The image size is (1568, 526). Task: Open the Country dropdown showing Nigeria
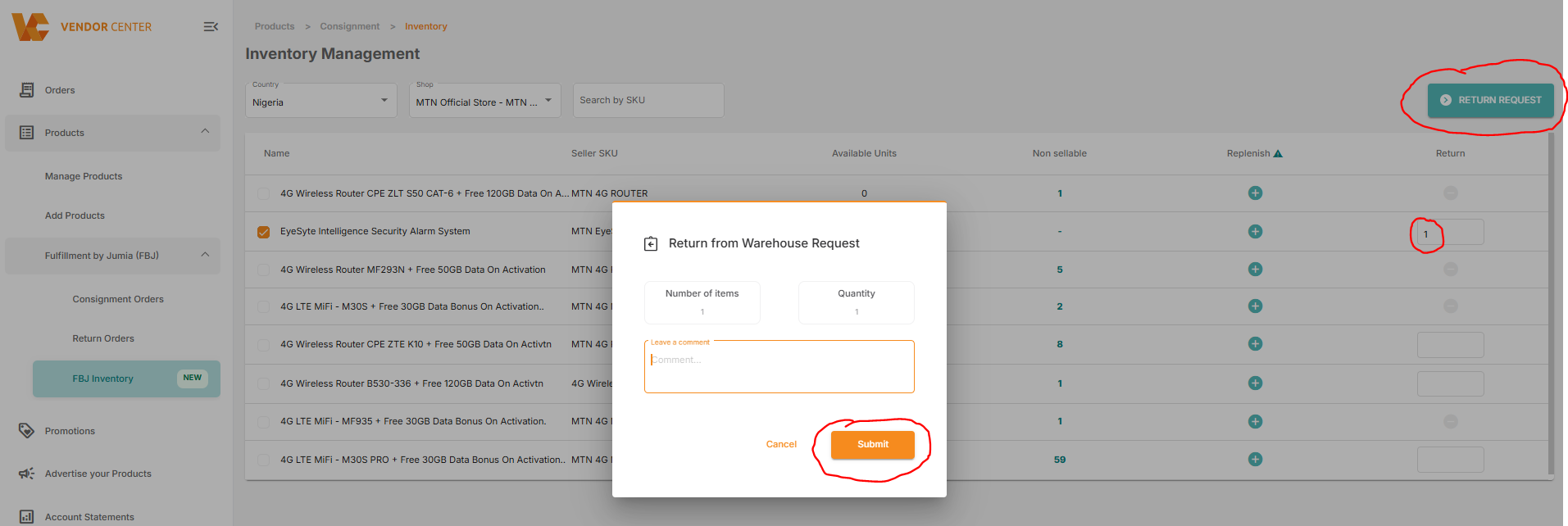click(321, 100)
